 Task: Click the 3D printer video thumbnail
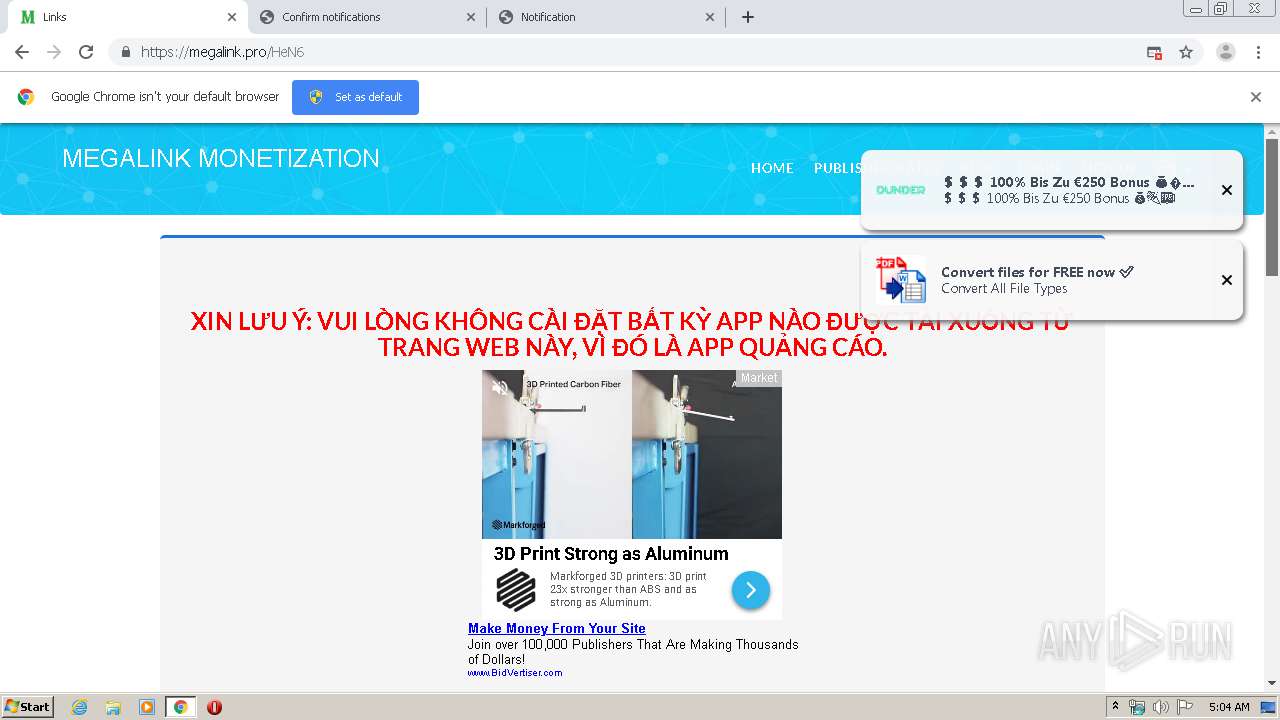pos(632,455)
